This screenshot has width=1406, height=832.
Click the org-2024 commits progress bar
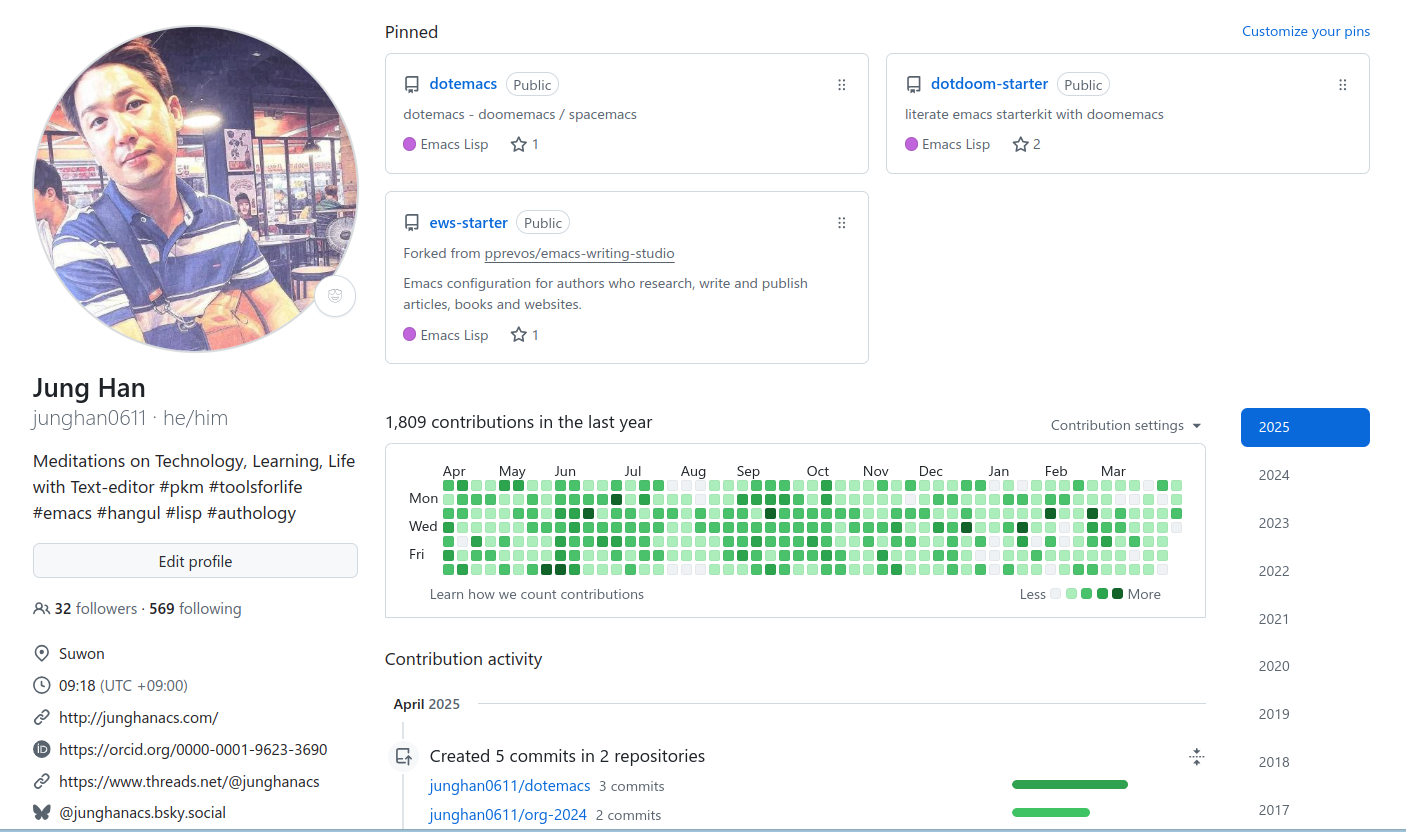coord(1051,813)
